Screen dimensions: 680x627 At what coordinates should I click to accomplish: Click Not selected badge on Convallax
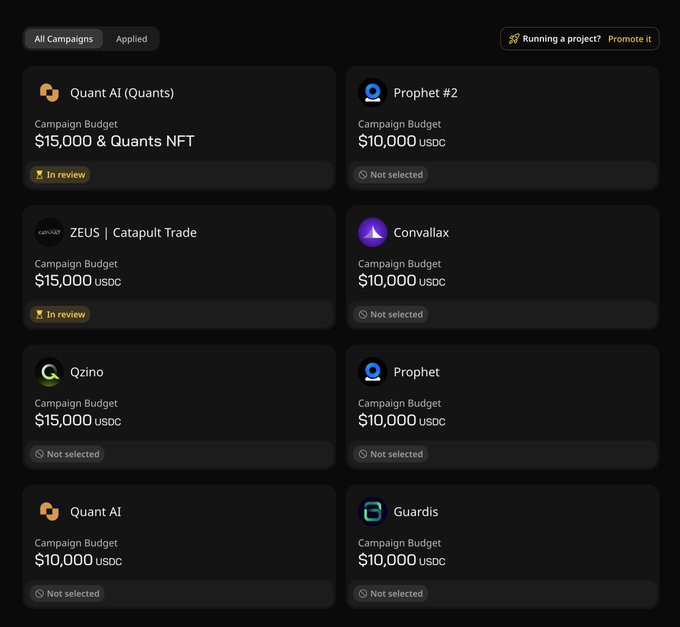pyautogui.click(x=390, y=314)
